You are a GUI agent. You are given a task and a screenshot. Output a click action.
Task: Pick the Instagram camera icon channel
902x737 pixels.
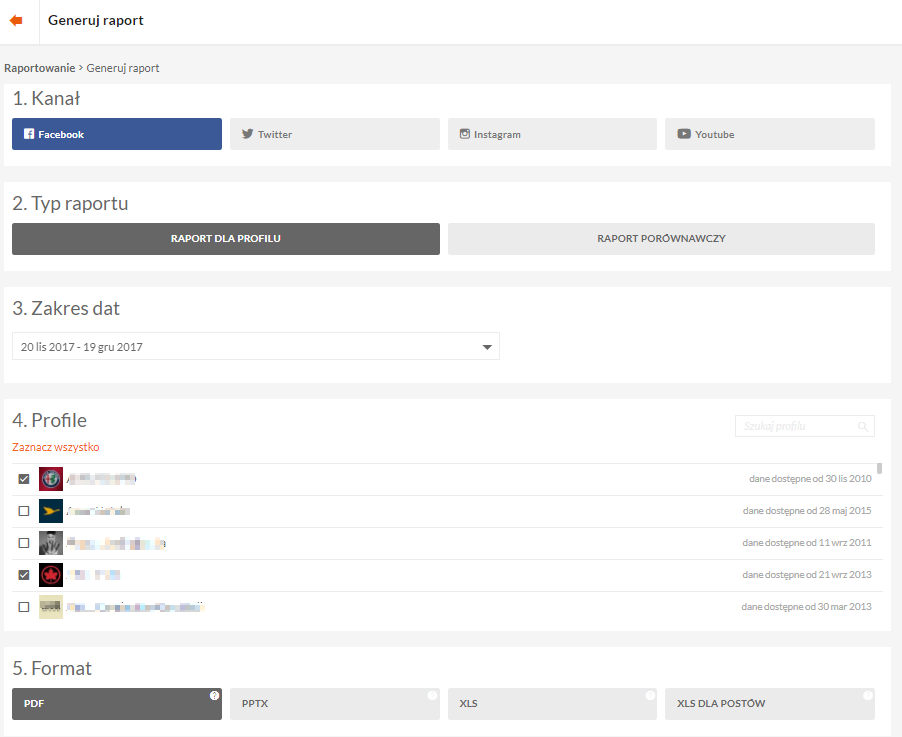point(465,134)
